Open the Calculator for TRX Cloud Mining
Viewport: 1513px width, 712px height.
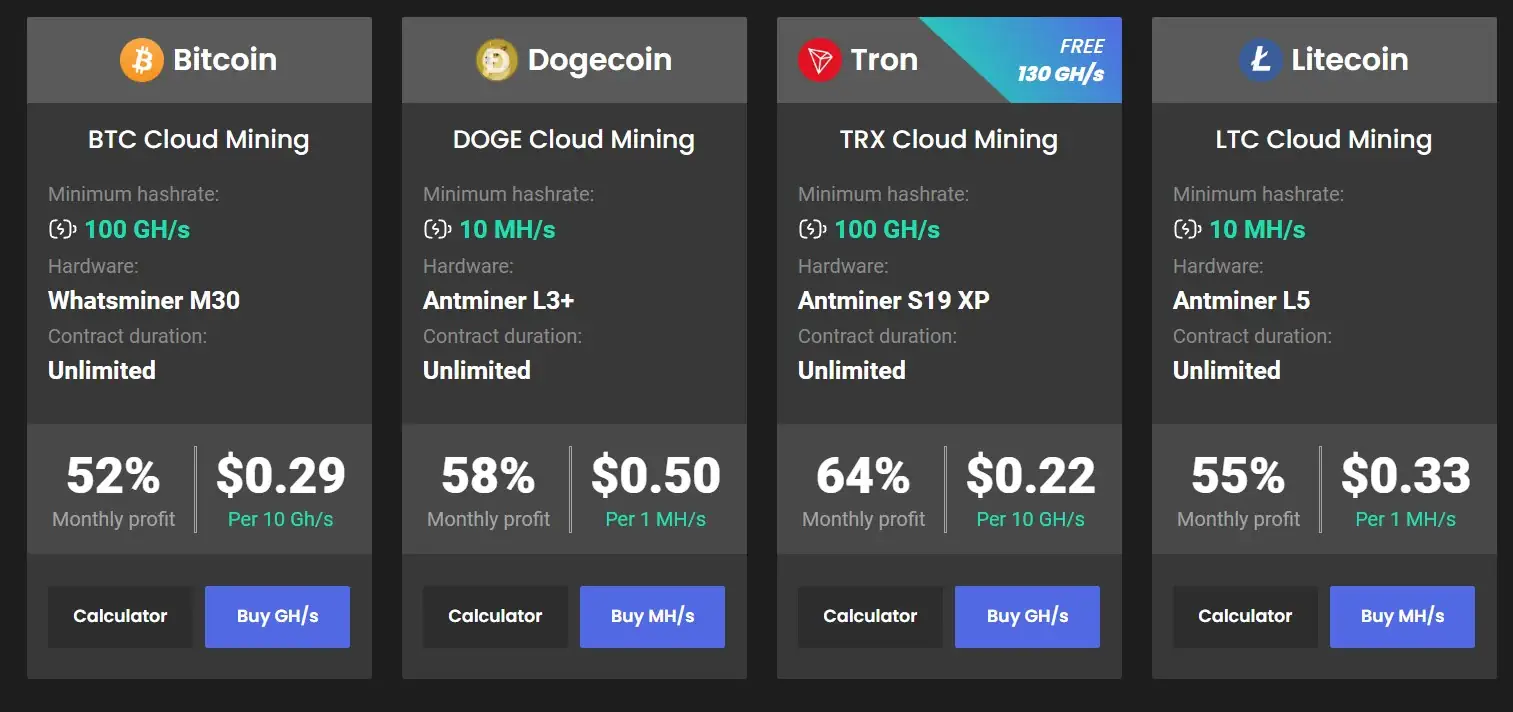point(870,616)
